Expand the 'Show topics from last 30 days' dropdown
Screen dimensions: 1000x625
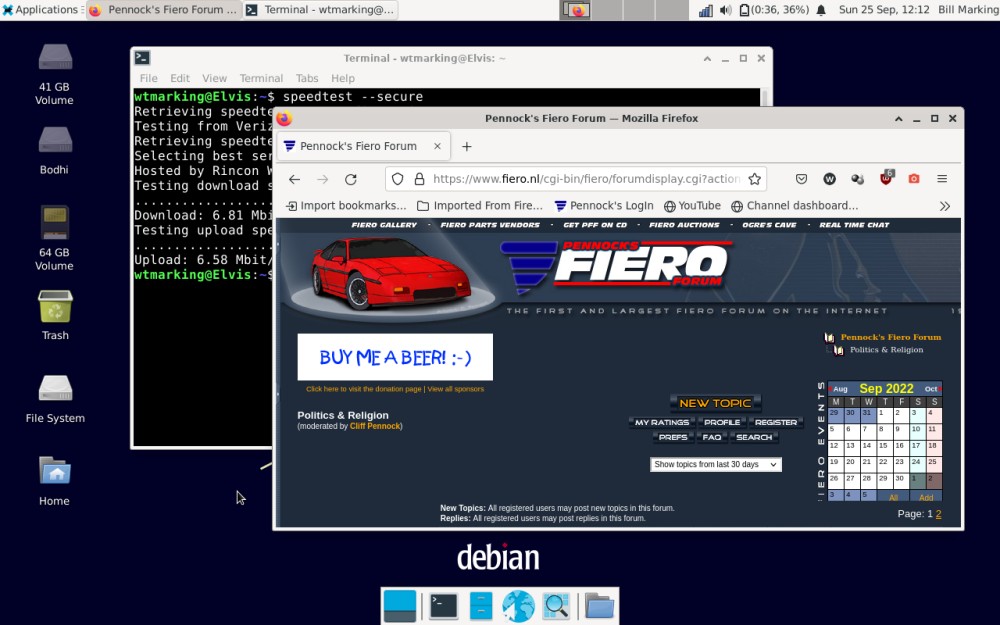tap(715, 465)
